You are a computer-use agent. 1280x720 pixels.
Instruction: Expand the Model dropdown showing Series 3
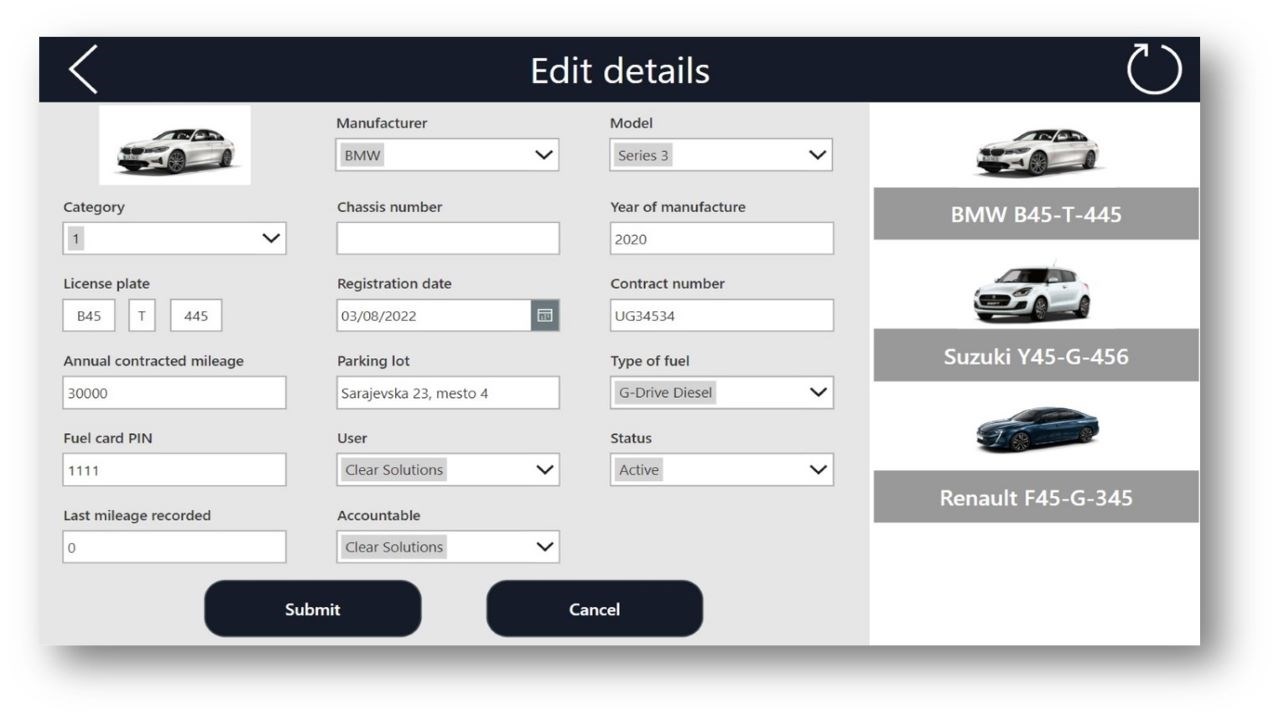tap(721, 155)
